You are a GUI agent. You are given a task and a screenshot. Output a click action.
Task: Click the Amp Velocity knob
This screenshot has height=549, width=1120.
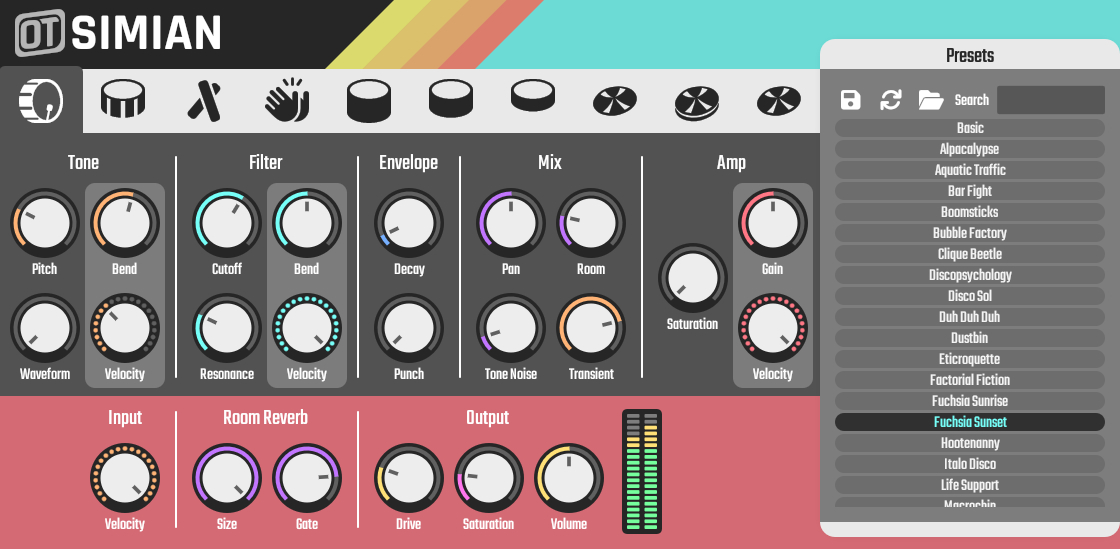[x=773, y=328]
